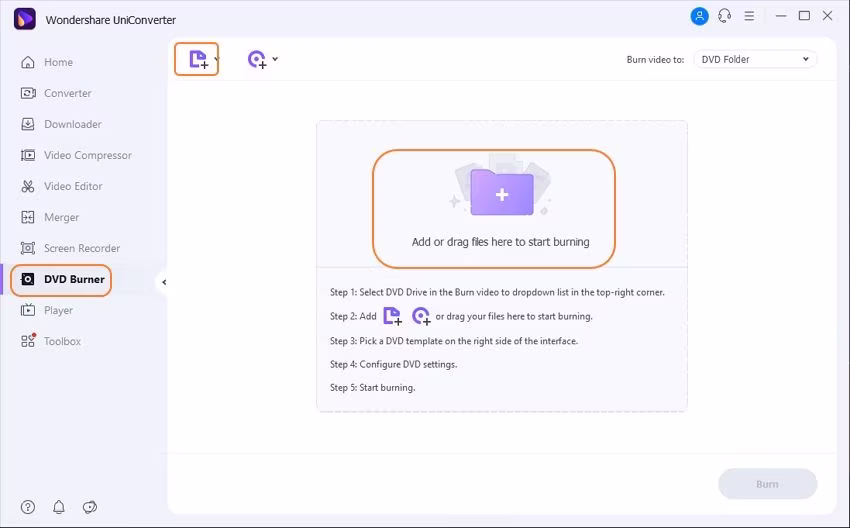Open the notifications bell icon
The image size is (850, 528).
pyautogui.click(x=59, y=507)
